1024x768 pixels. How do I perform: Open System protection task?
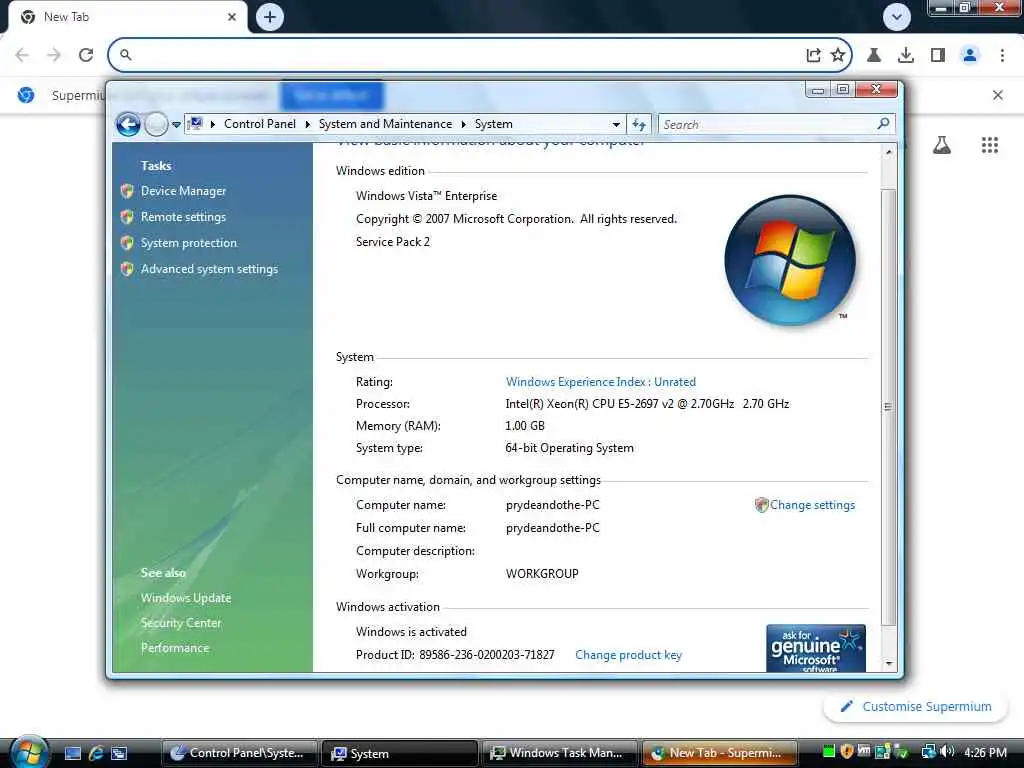189,243
